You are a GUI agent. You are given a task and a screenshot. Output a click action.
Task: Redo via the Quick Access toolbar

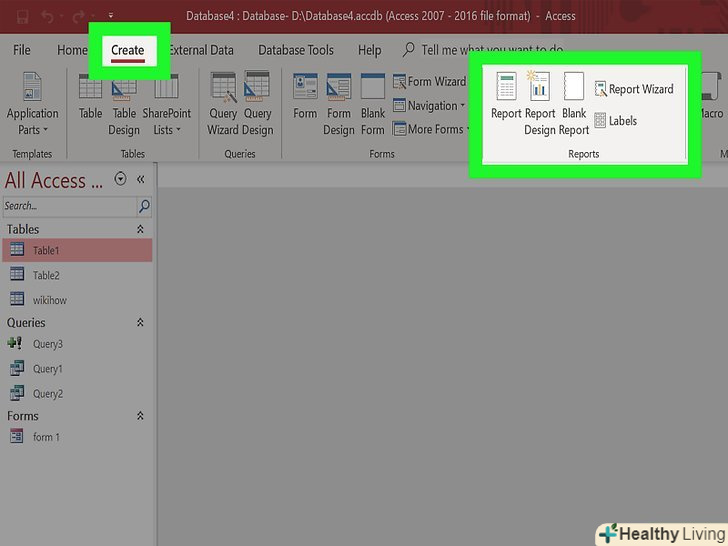point(78,17)
